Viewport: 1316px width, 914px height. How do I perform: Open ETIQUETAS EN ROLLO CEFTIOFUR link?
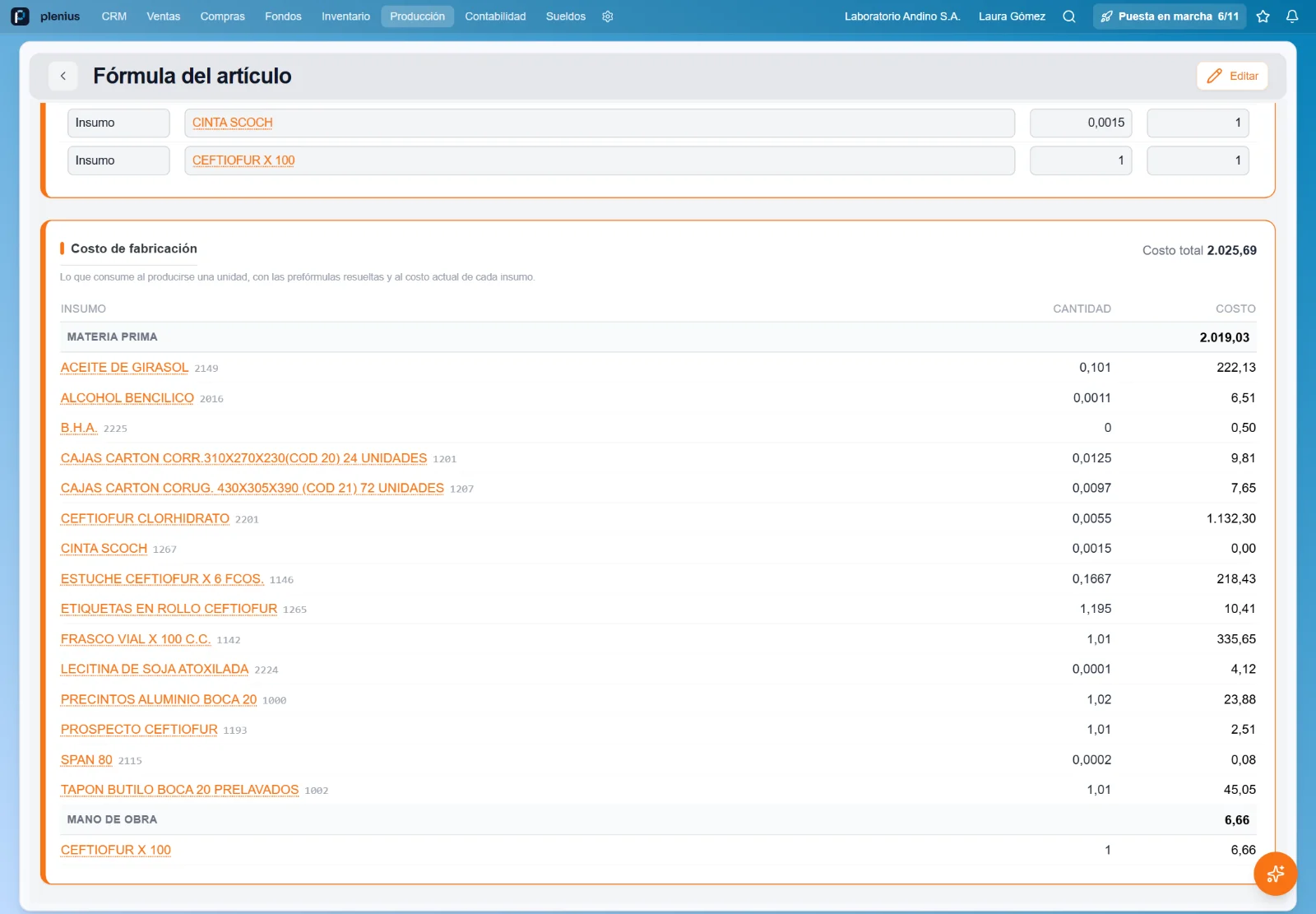pyautogui.click(x=169, y=609)
